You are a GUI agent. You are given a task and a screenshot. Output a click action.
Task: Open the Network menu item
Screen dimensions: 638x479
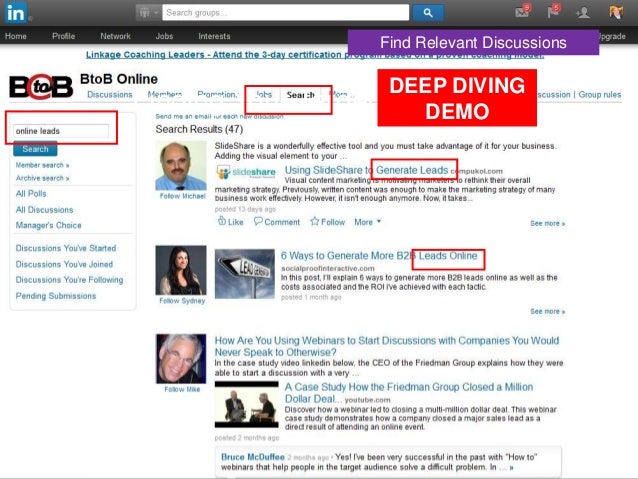pyautogui.click(x=116, y=36)
